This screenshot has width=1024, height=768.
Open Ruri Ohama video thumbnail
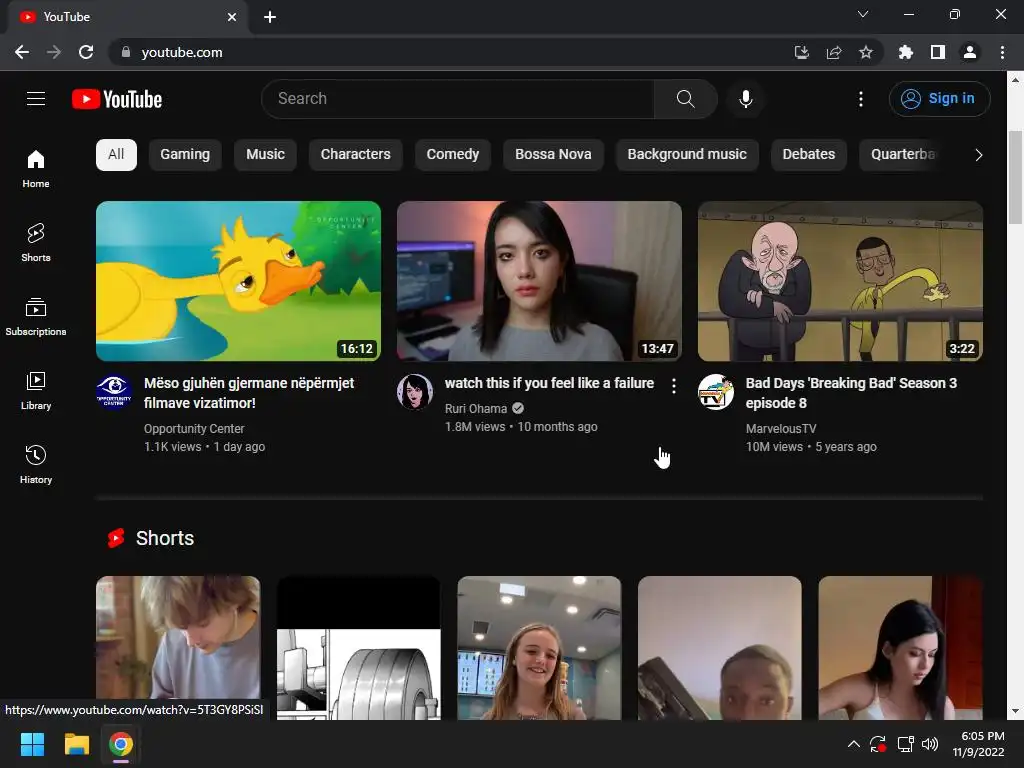tap(539, 281)
